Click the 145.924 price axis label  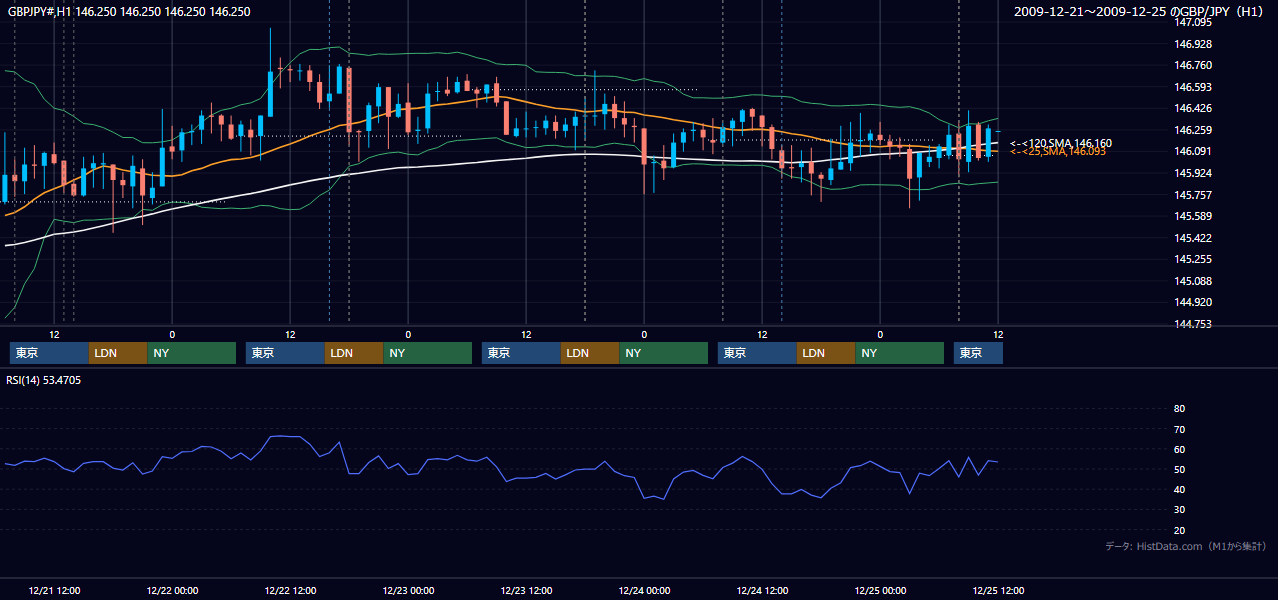[x=1193, y=173]
